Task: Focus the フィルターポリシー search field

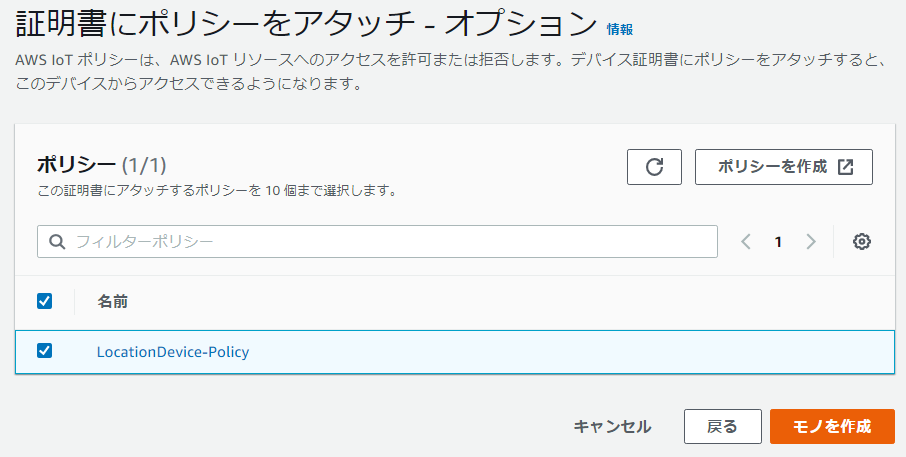Action: 390,241
